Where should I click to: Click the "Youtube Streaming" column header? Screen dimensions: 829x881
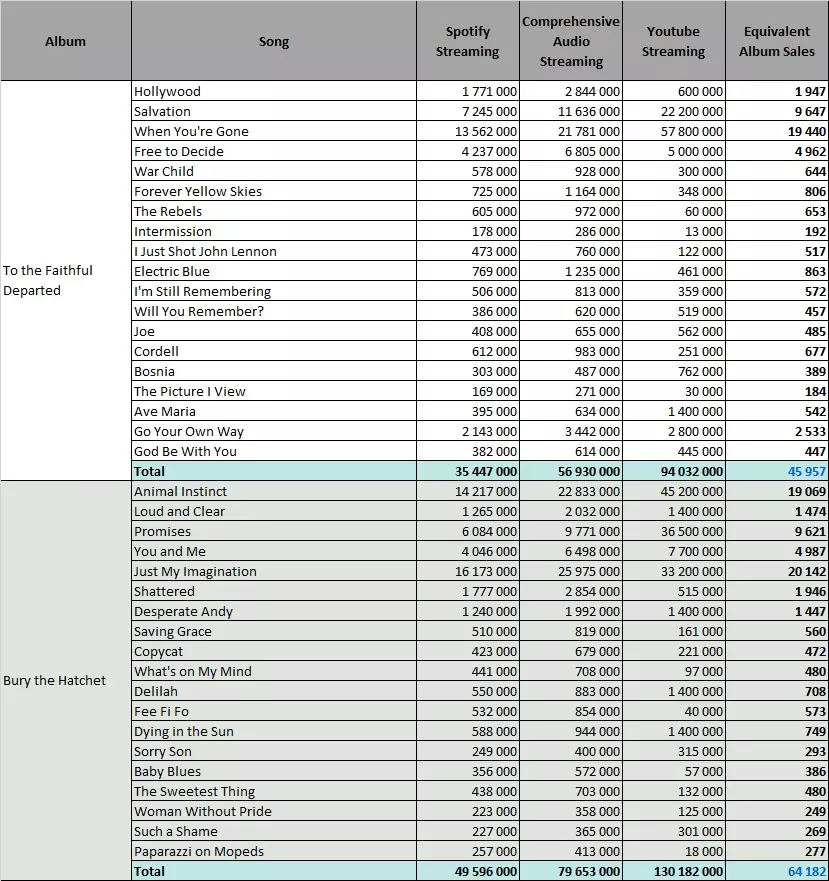coord(673,41)
